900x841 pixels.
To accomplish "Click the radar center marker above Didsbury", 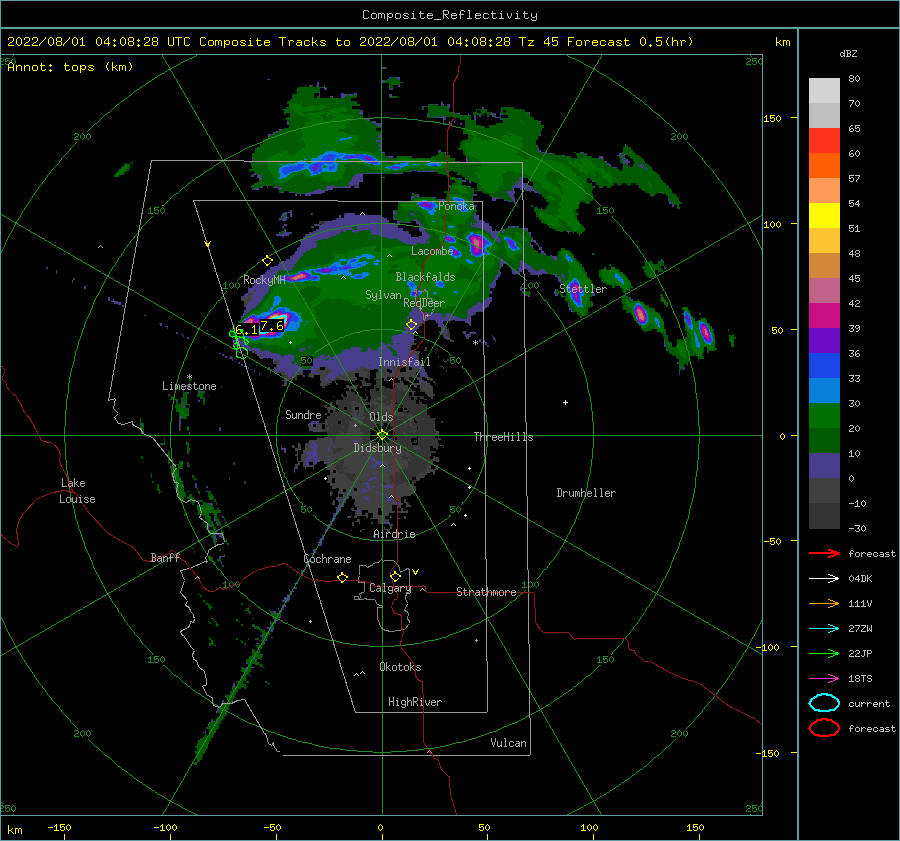I will click(382, 435).
